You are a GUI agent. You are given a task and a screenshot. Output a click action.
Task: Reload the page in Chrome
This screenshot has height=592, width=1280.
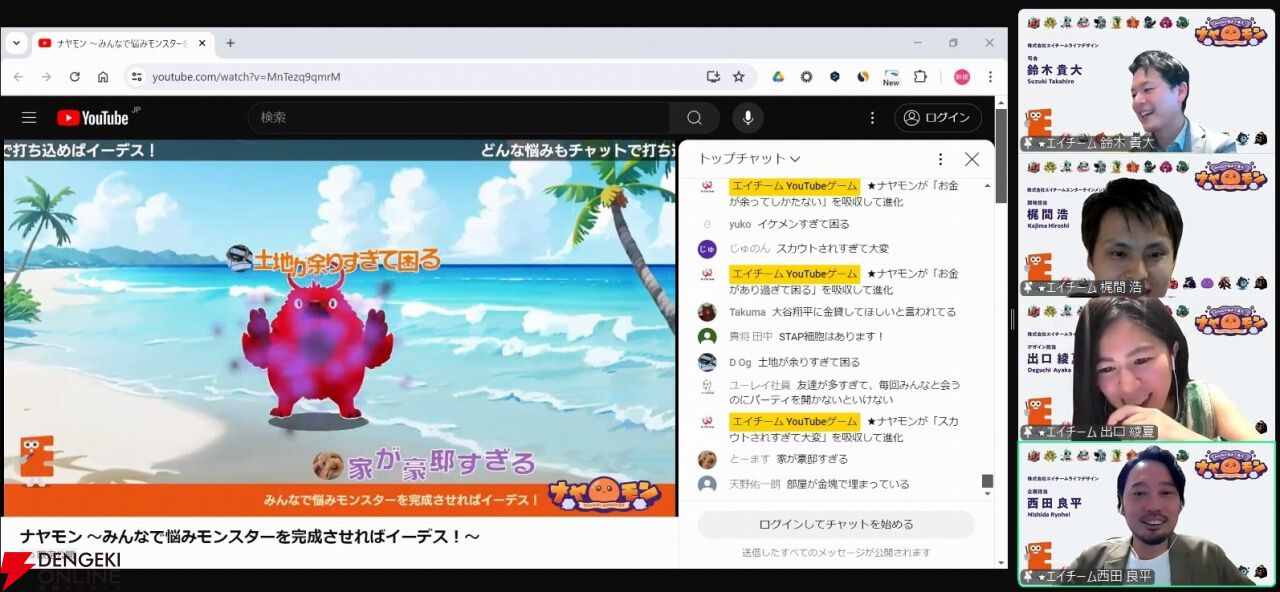(x=74, y=76)
